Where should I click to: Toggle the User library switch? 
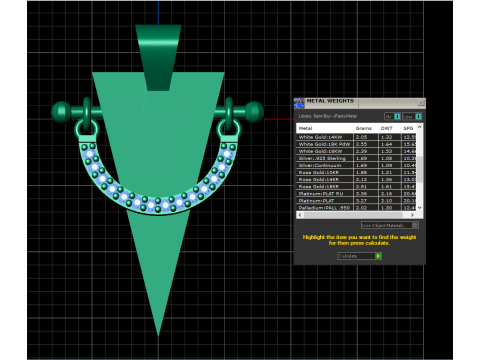click(x=412, y=116)
